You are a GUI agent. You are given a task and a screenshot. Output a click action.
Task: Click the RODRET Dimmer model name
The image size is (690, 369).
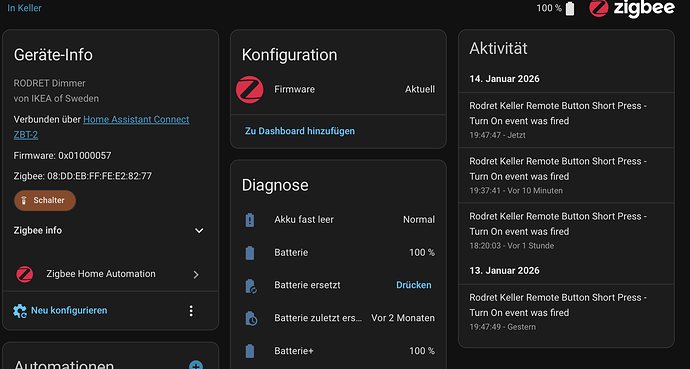click(x=49, y=83)
